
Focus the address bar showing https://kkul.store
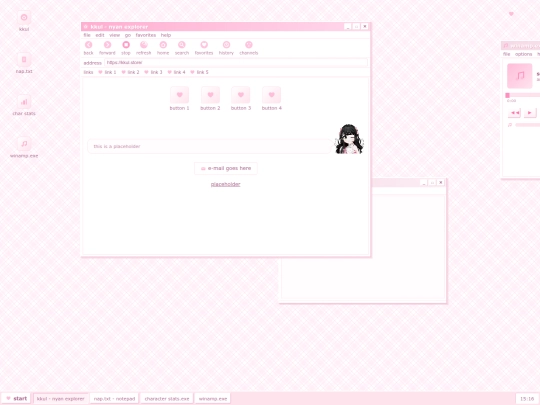(236, 63)
